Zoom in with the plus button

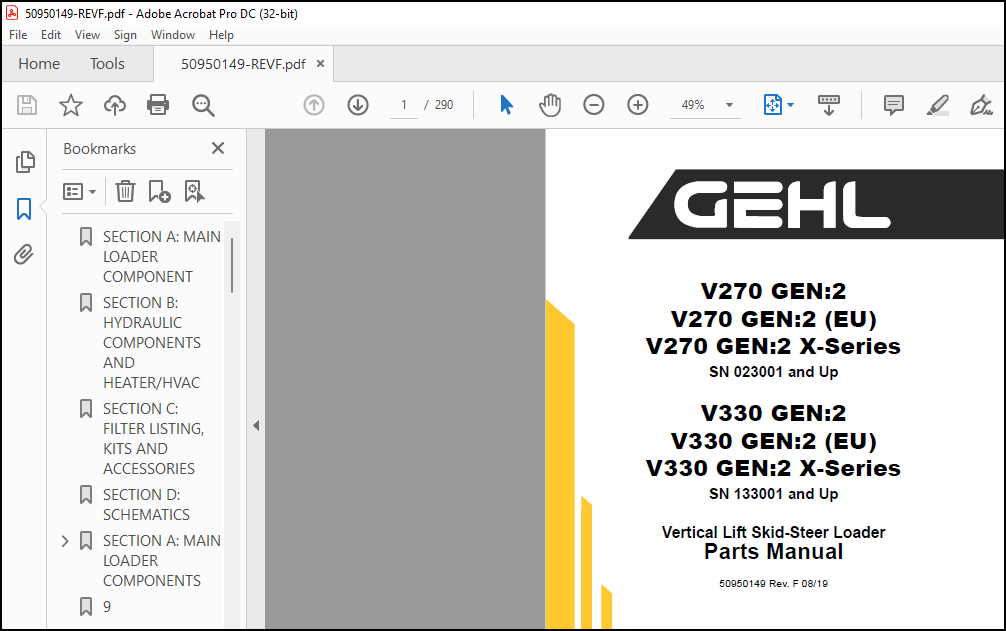pos(638,105)
